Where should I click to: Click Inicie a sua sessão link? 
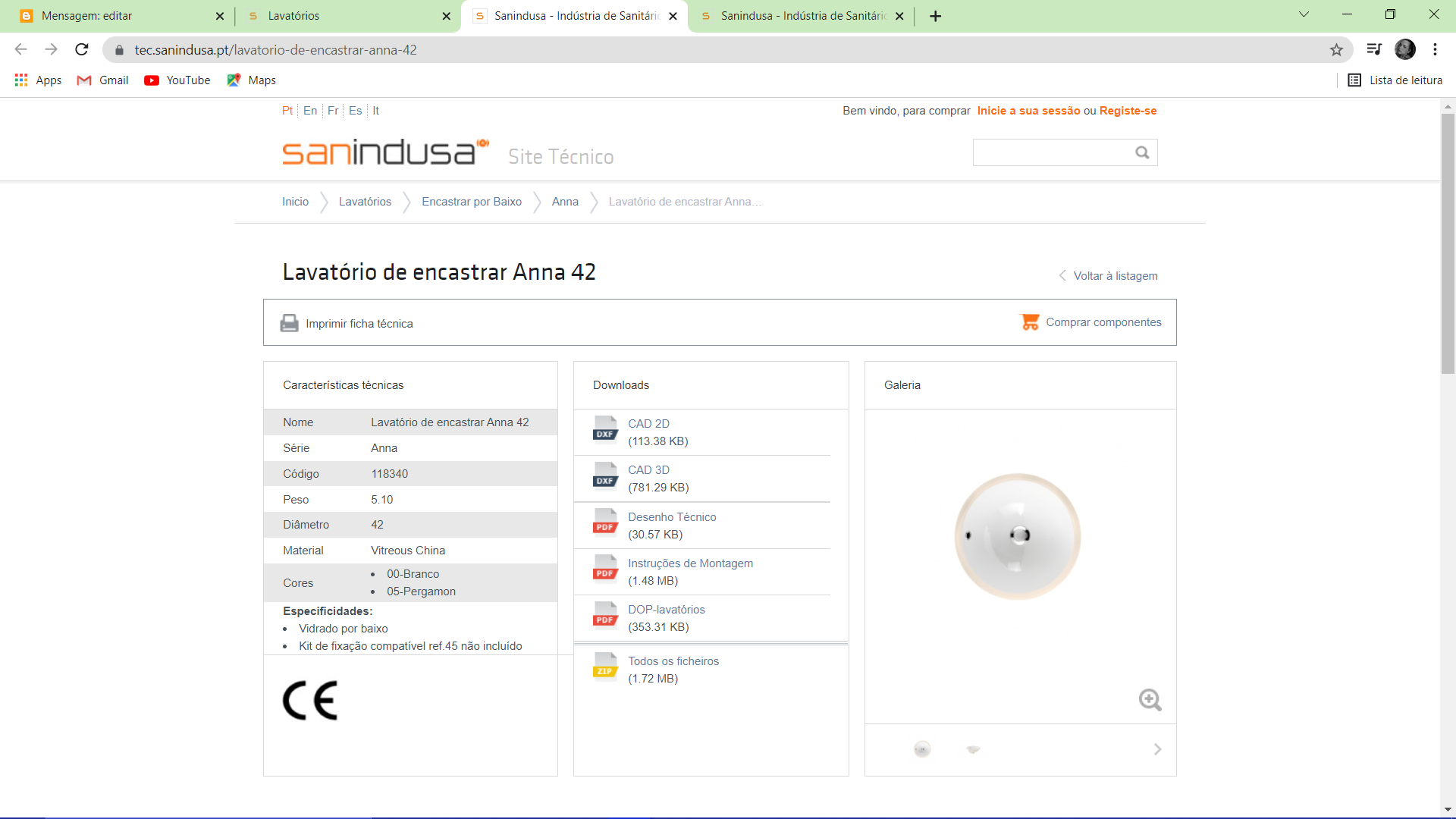(1028, 111)
